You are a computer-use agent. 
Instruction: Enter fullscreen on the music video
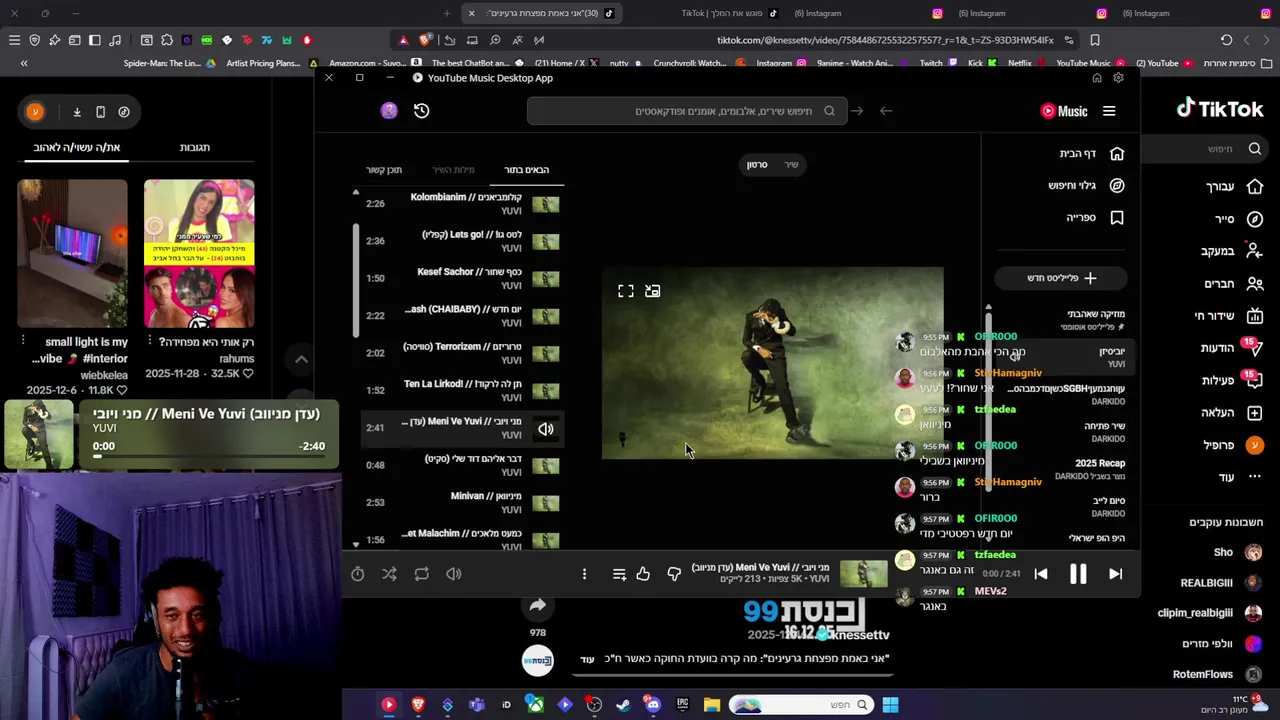point(626,291)
